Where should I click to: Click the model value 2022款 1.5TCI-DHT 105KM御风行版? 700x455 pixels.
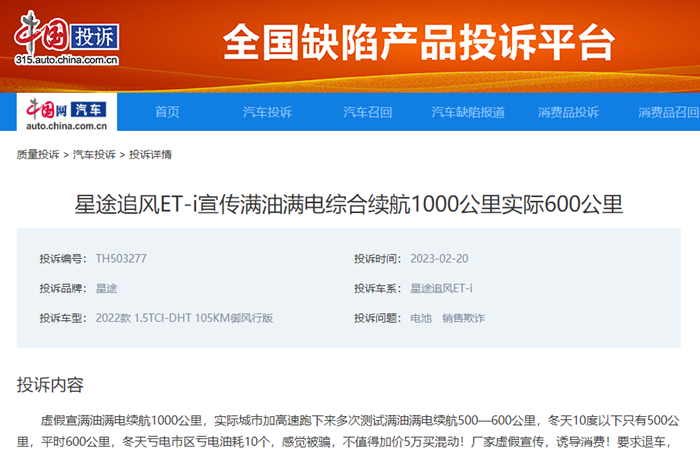pyautogui.click(x=184, y=318)
